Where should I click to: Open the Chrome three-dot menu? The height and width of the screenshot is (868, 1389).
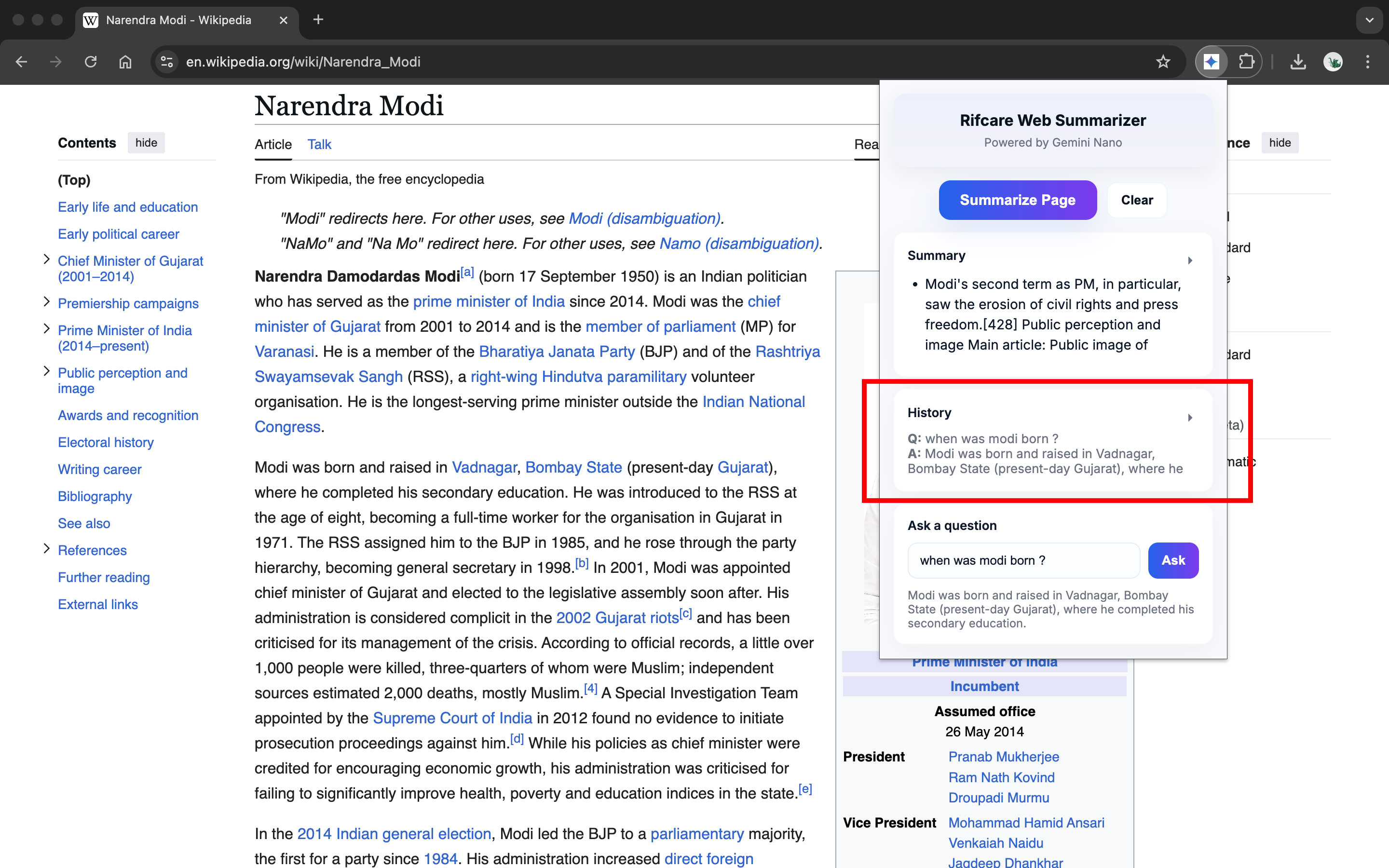(x=1368, y=61)
